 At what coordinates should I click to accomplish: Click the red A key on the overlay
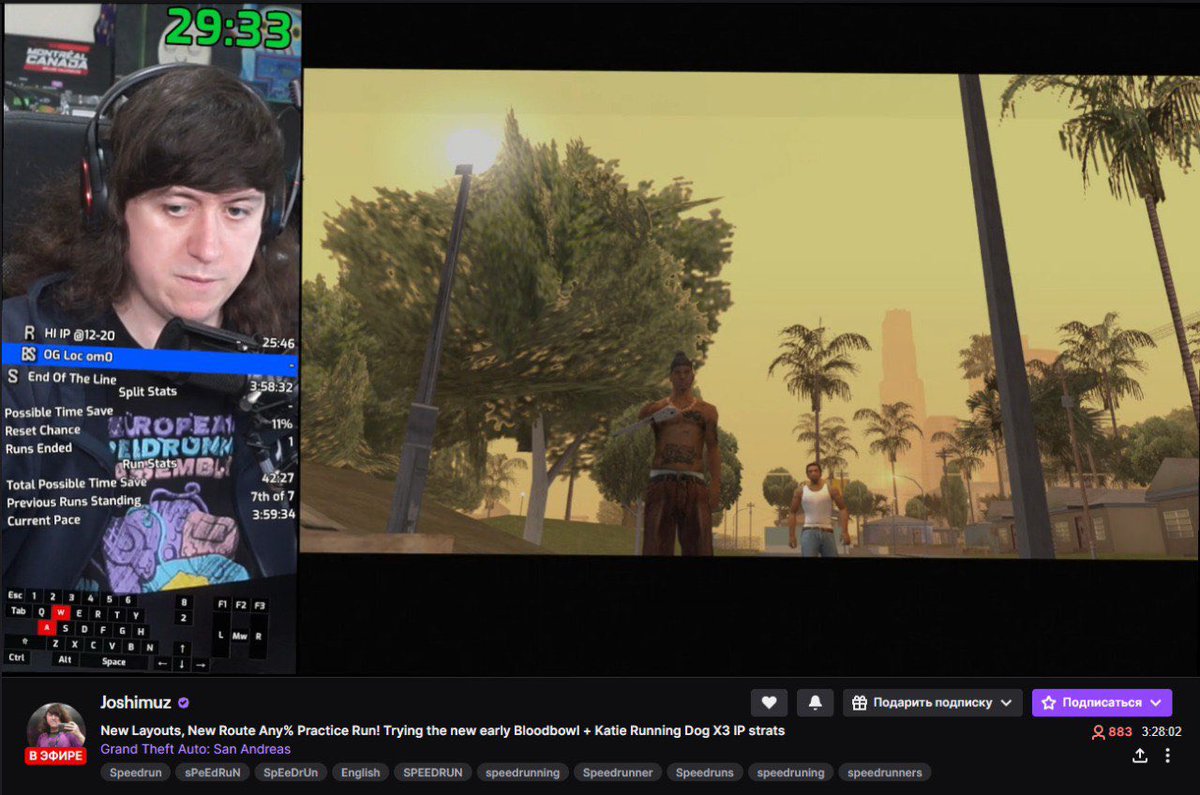point(46,628)
